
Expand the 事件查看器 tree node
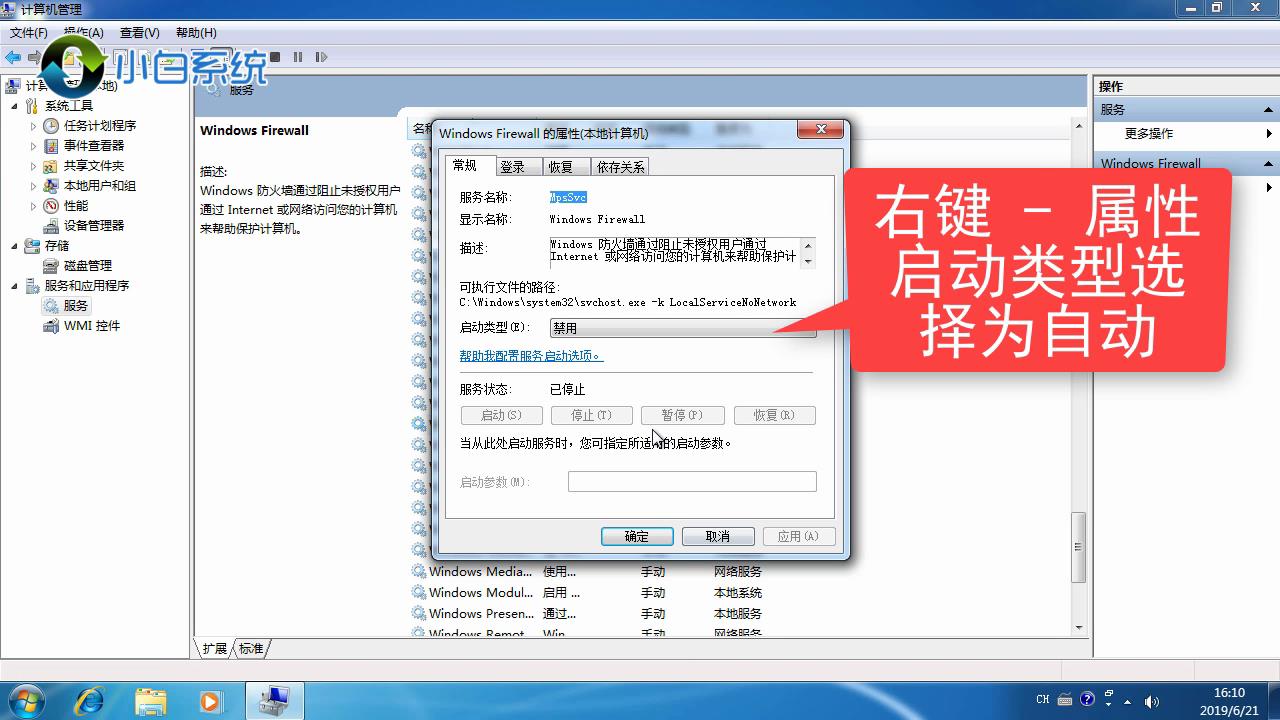pyautogui.click(x=33, y=146)
